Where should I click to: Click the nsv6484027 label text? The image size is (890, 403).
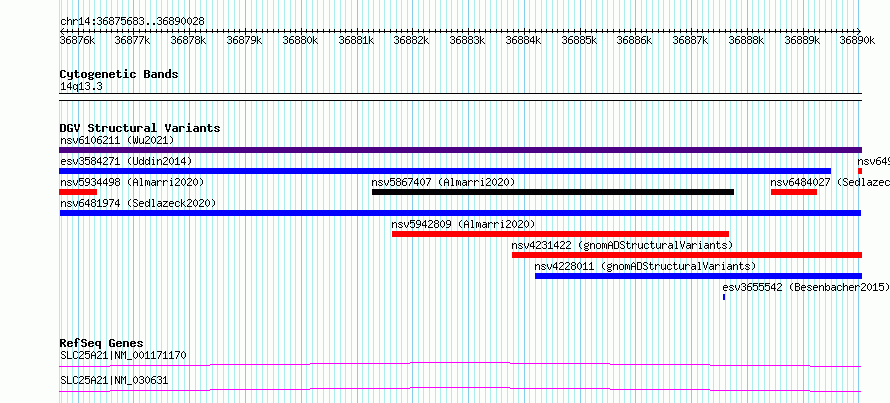(x=800, y=182)
